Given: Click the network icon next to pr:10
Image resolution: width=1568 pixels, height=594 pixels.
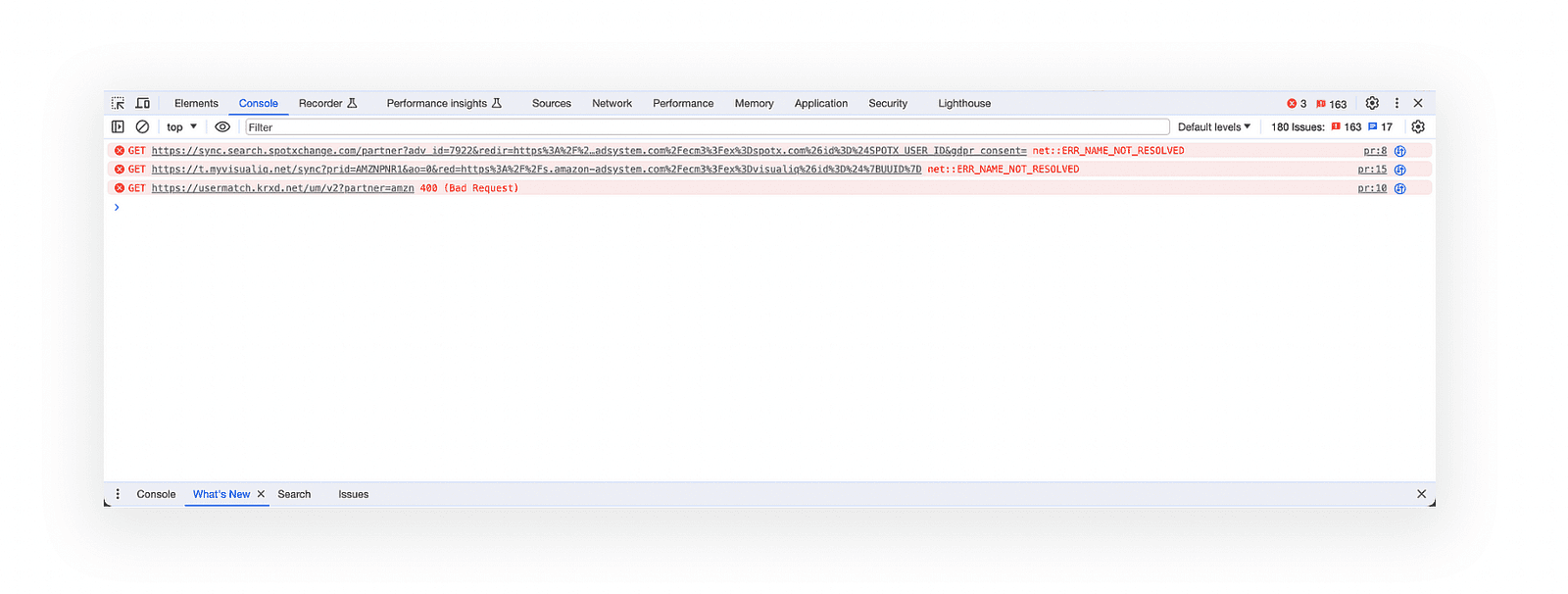Looking at the screenshot, I should [x=1399, y=188].
